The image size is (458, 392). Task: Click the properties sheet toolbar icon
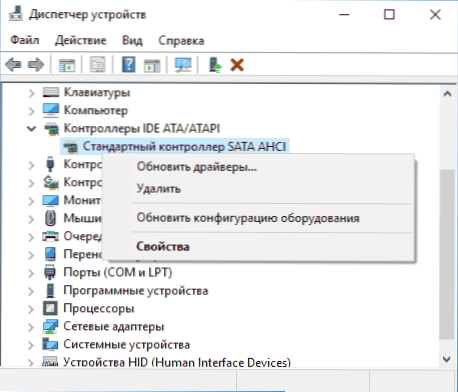click(x=97, y=65)
